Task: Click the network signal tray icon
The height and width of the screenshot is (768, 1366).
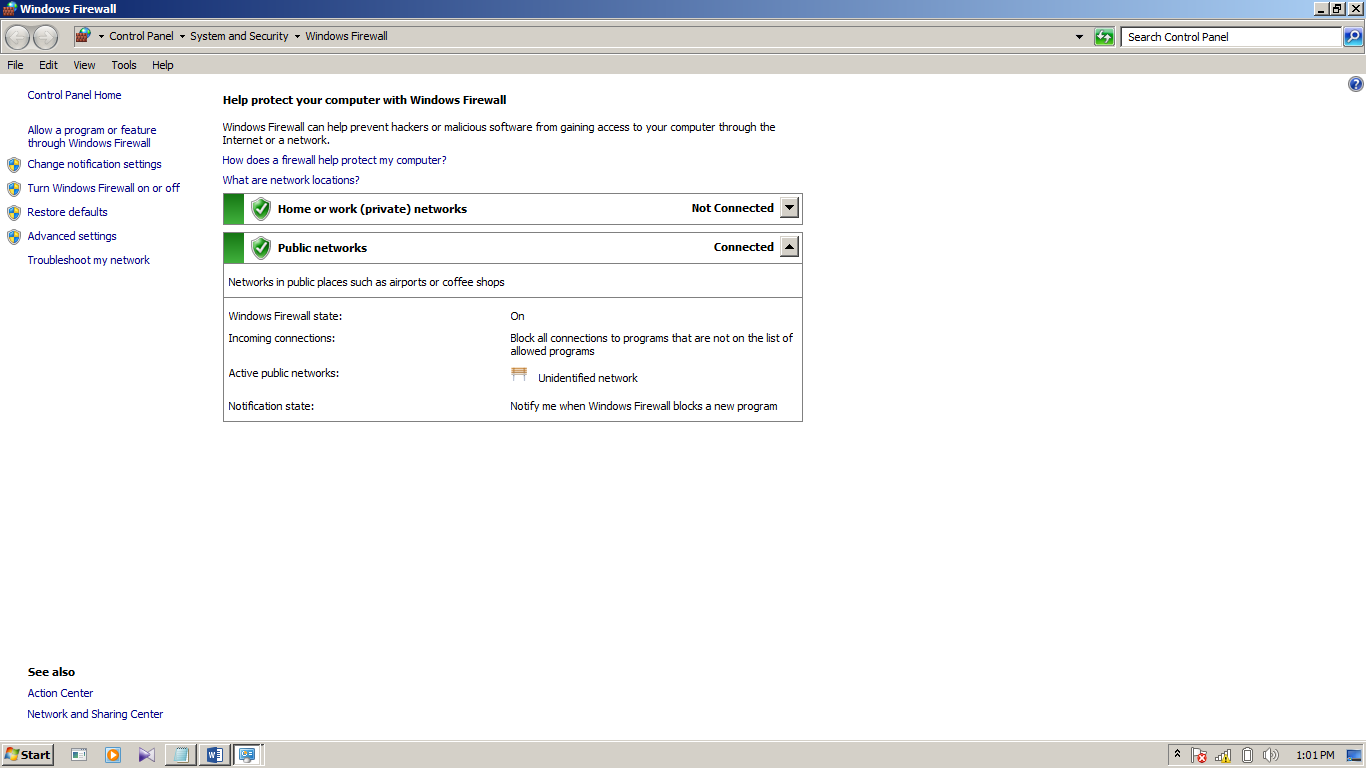Action: (1223, 755)
